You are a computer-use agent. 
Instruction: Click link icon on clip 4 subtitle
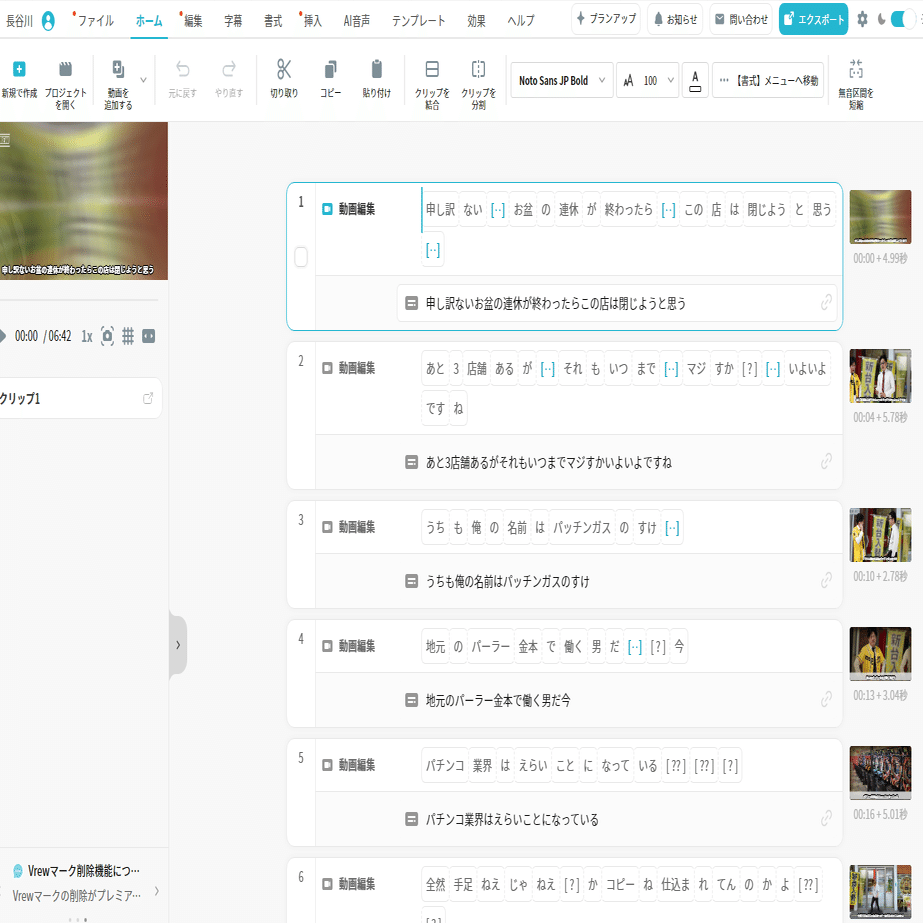[x=826, y=699]
